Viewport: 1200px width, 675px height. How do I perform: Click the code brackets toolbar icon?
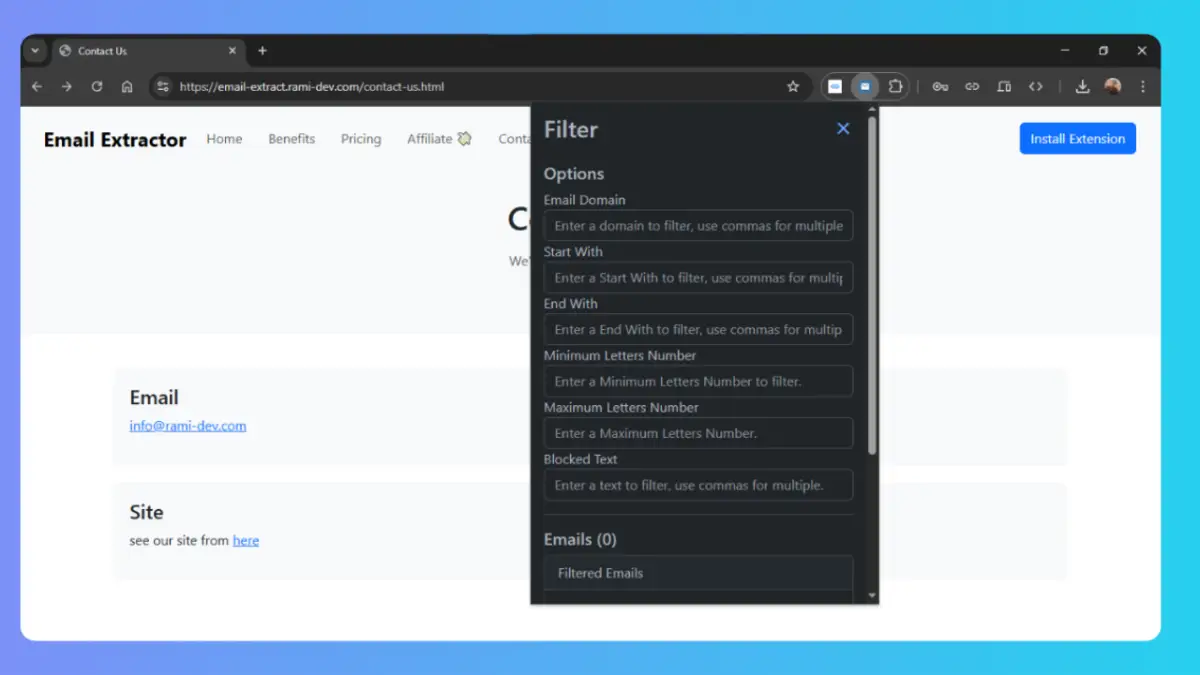1036,87
